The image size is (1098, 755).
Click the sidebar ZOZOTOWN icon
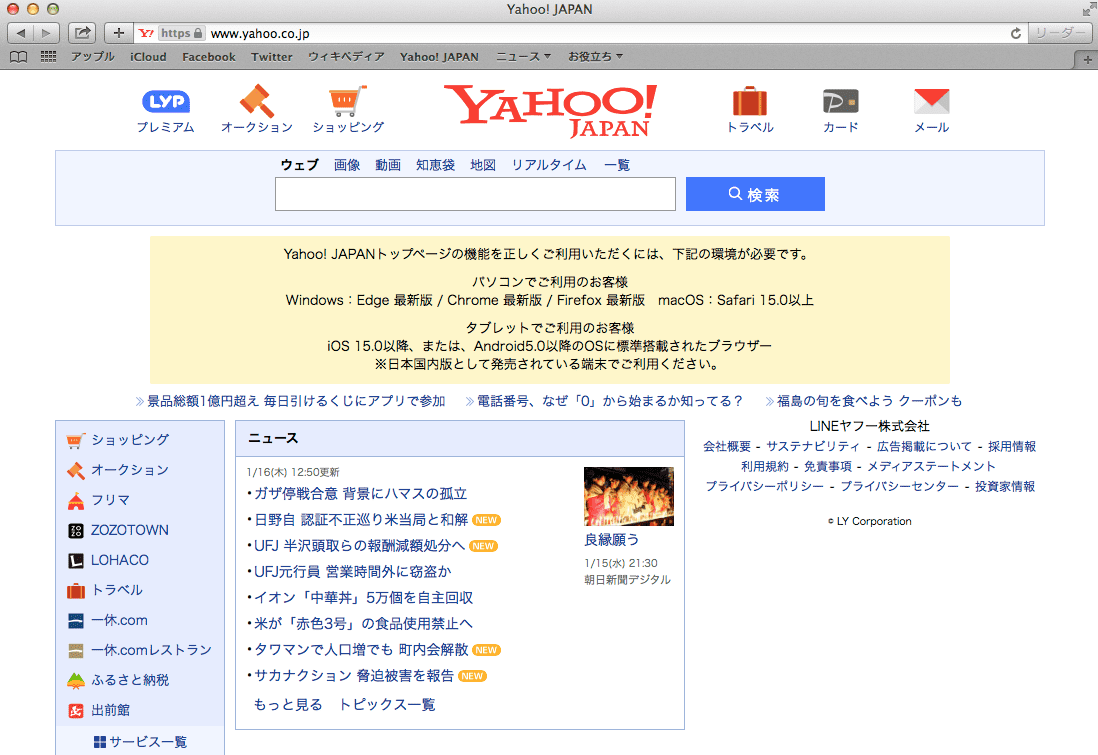(76, 530)
